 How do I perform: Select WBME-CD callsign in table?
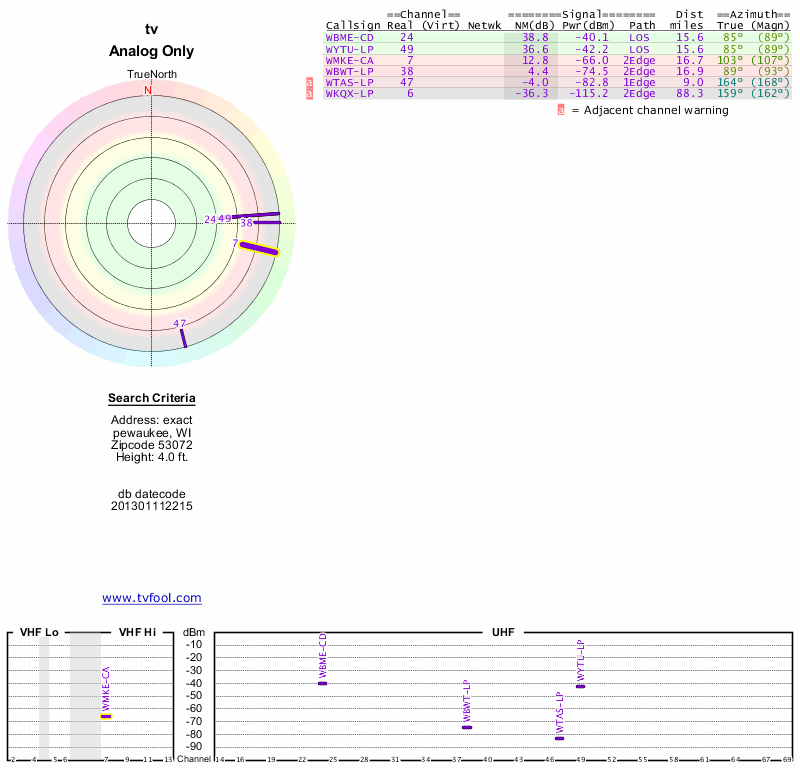[x=349, y=38]
